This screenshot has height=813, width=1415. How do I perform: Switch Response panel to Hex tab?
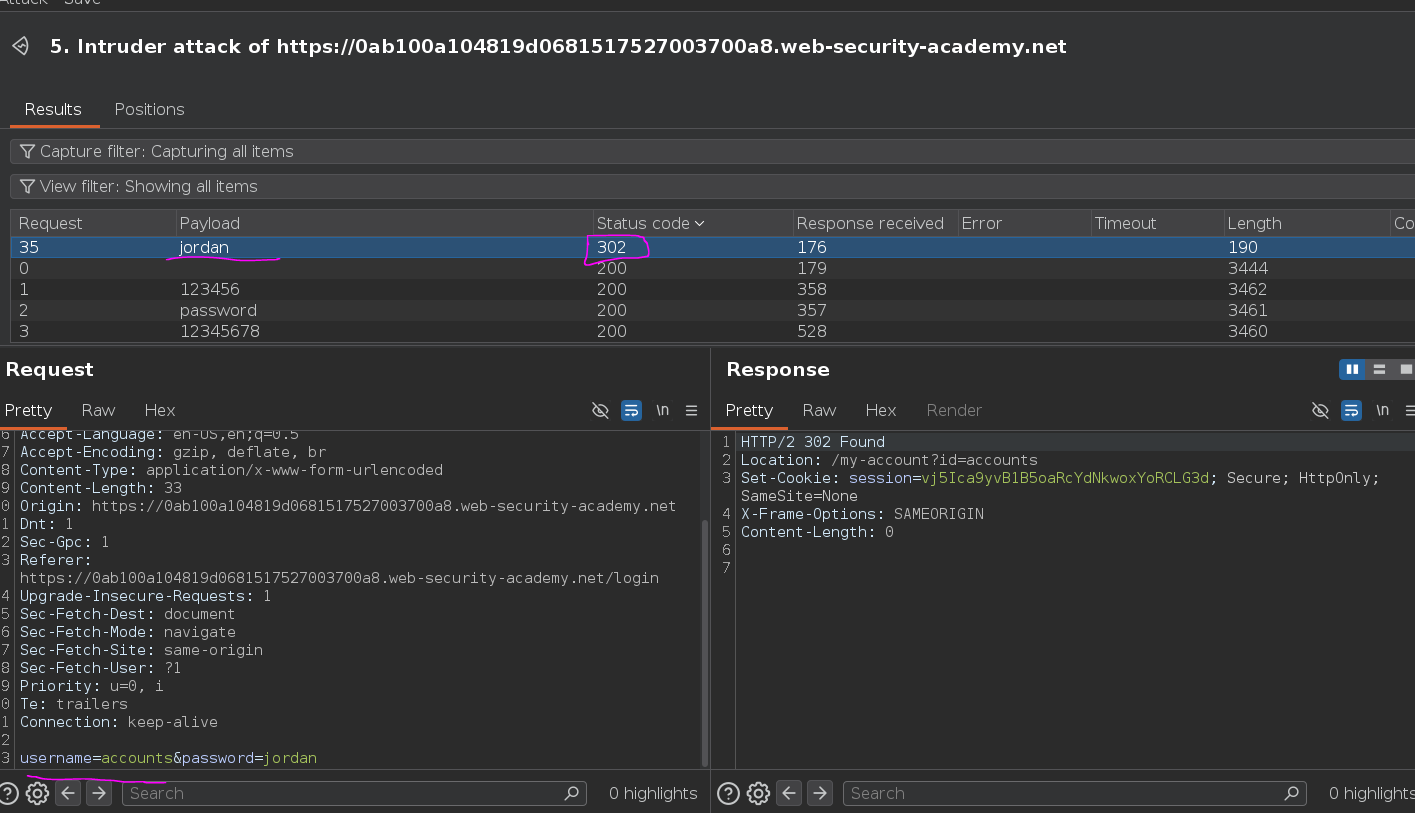point(881,410)
